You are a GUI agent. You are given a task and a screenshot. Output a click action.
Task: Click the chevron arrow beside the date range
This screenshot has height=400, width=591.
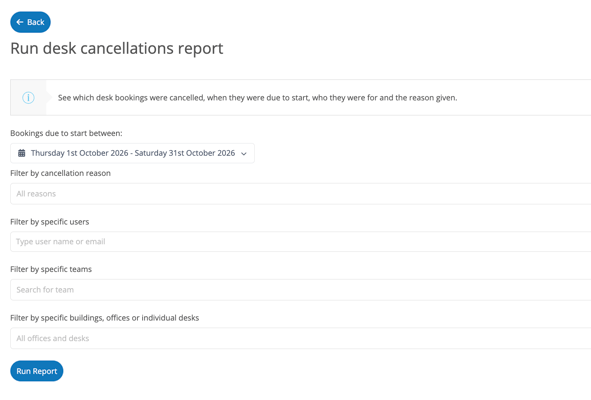click(244, 153)
